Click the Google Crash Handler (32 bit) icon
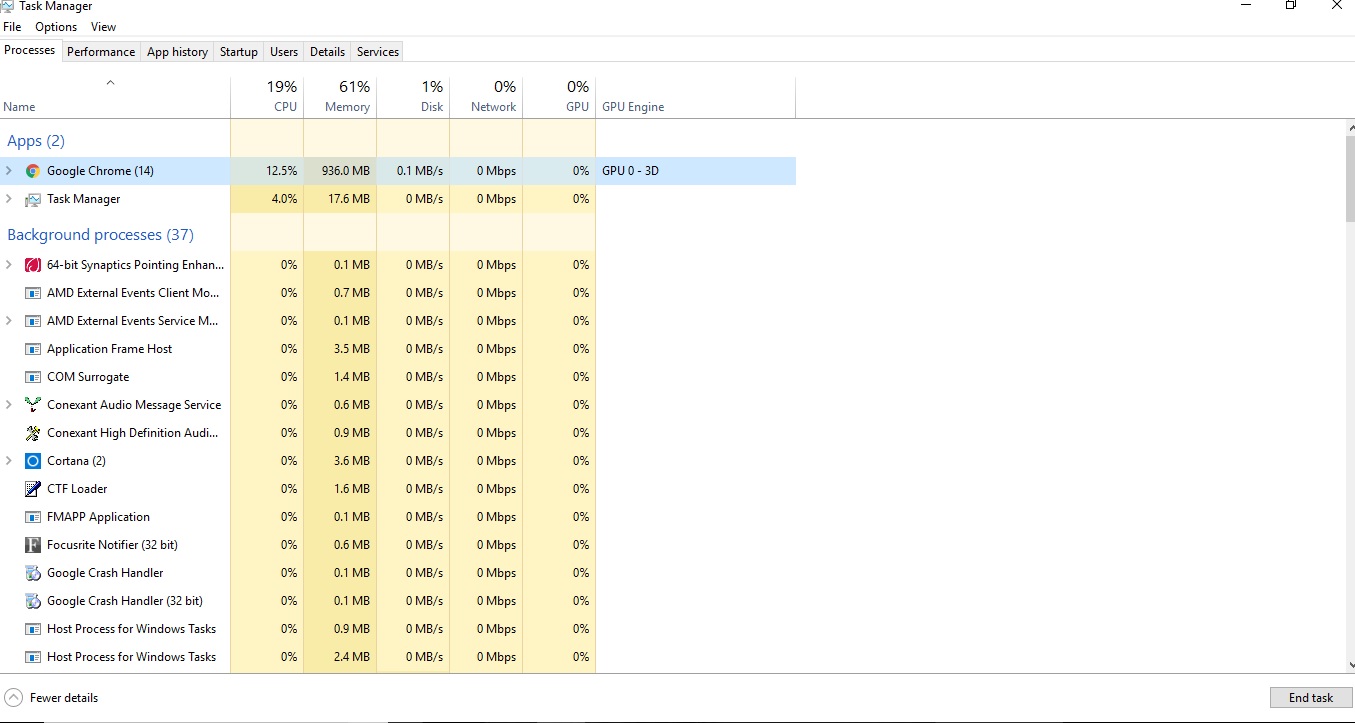The image size is (1355, 723). [32, 601]
